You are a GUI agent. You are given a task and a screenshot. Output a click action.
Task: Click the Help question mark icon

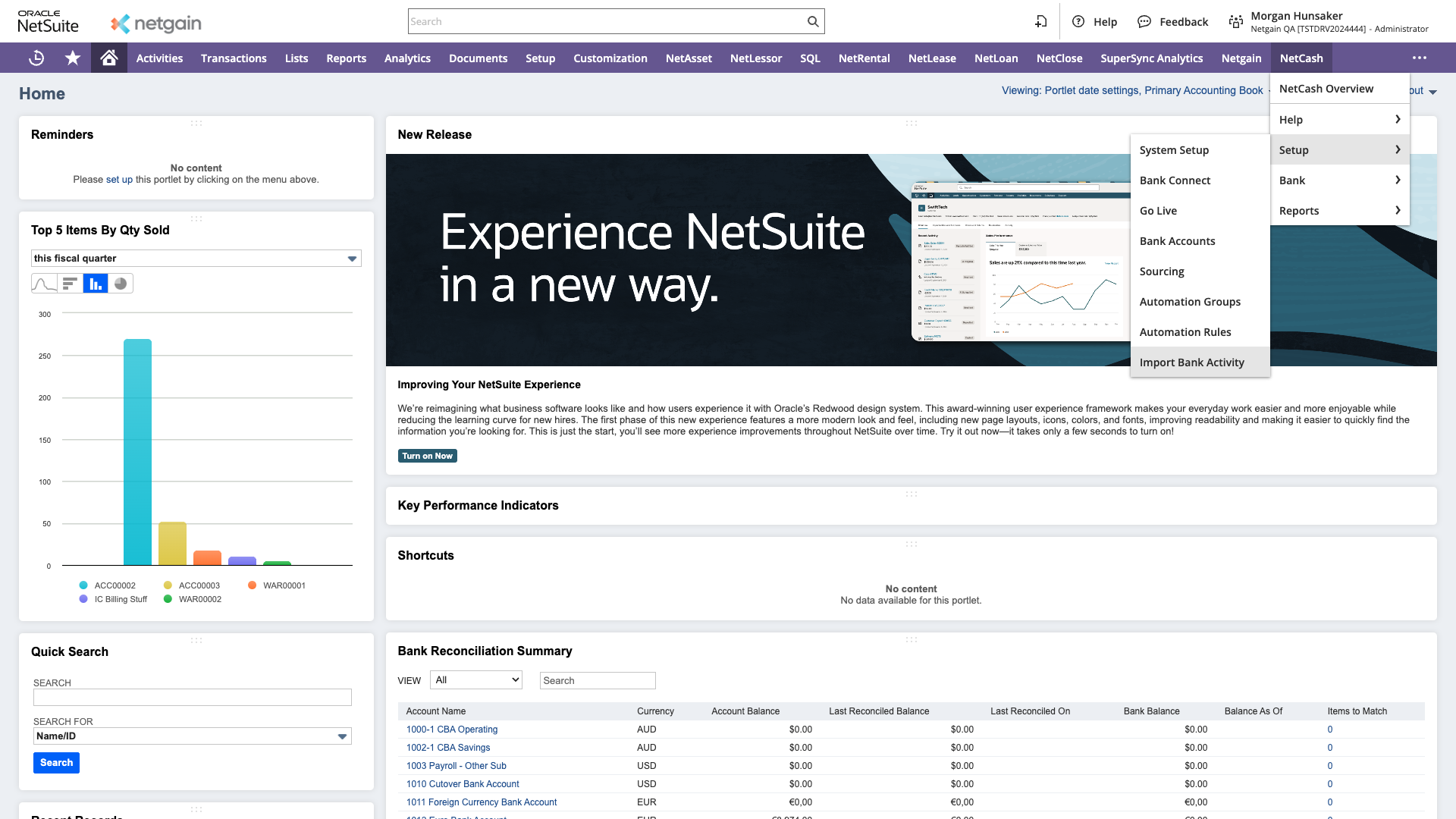point(1078,21)
